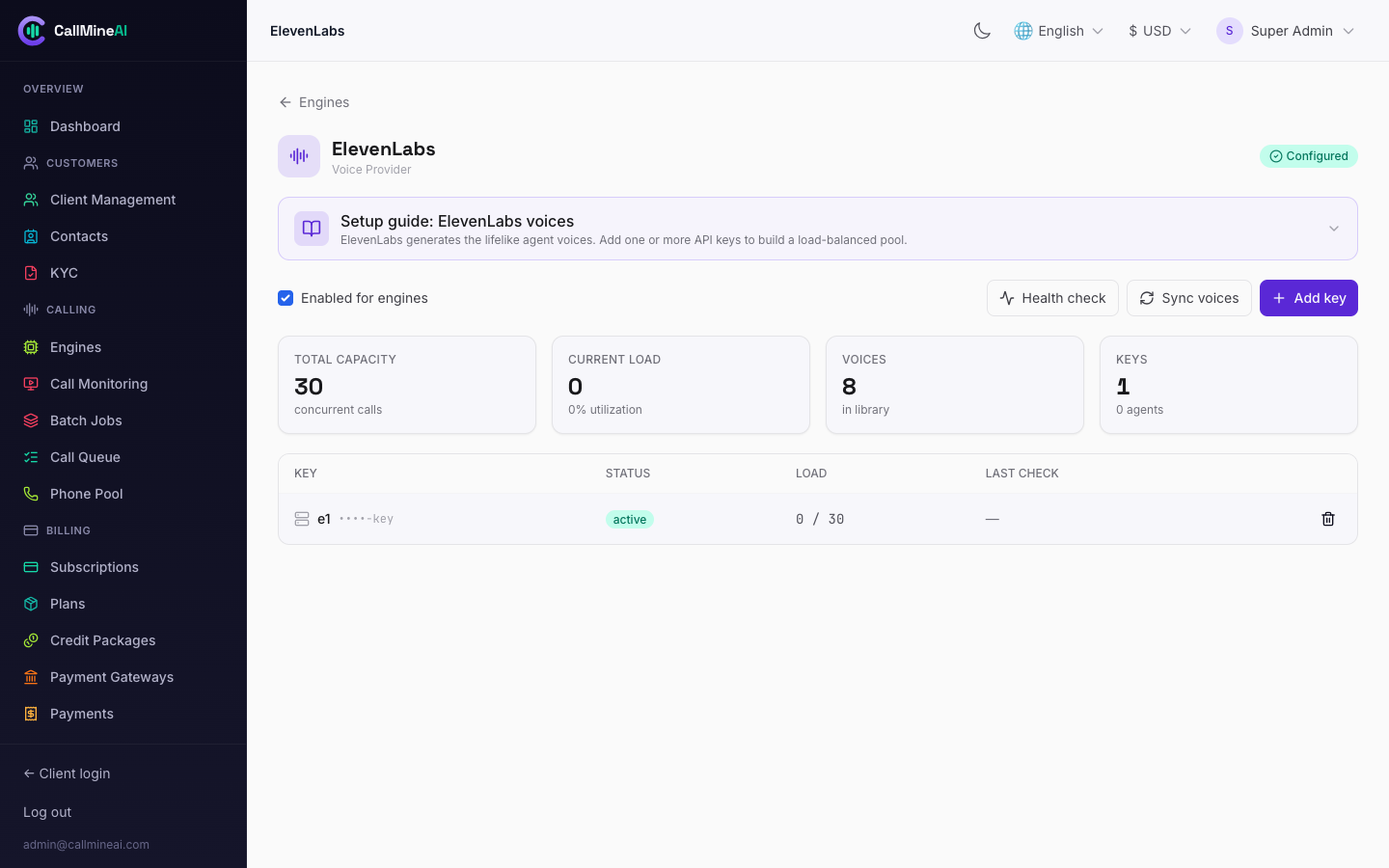Click the Keys count card

pos(1229,385)
